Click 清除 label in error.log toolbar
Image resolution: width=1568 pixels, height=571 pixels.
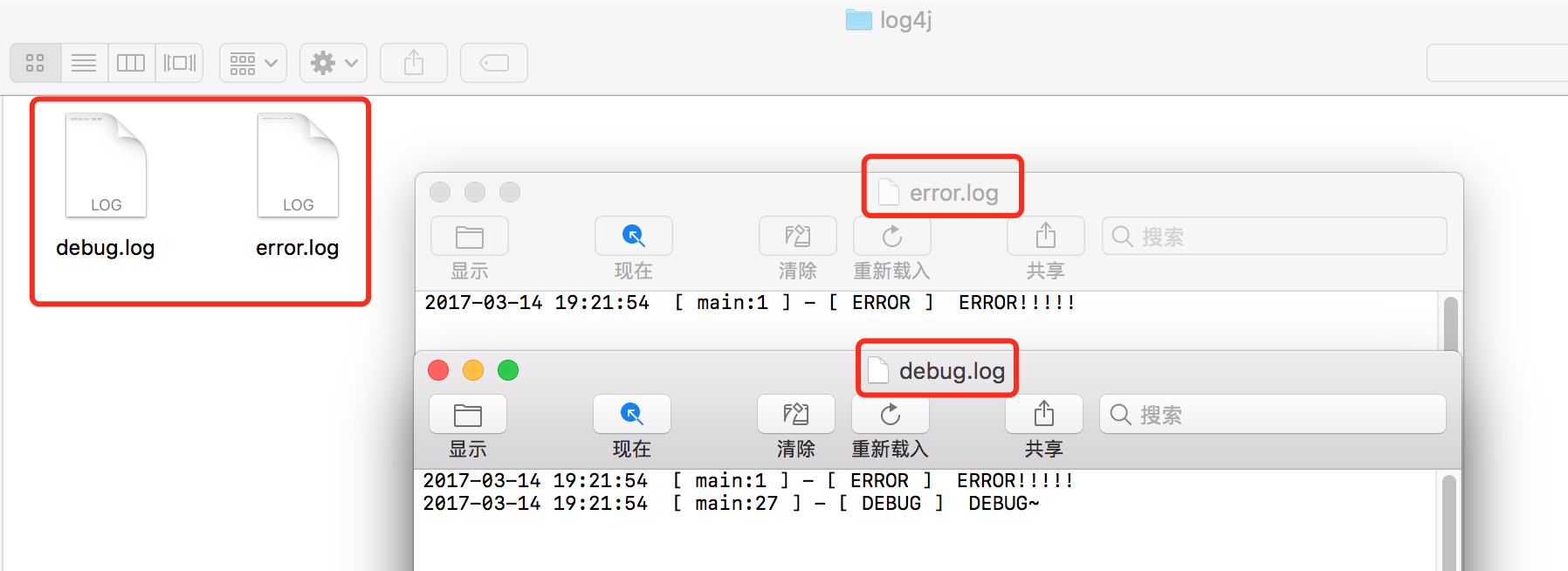[x=798, y=271]
